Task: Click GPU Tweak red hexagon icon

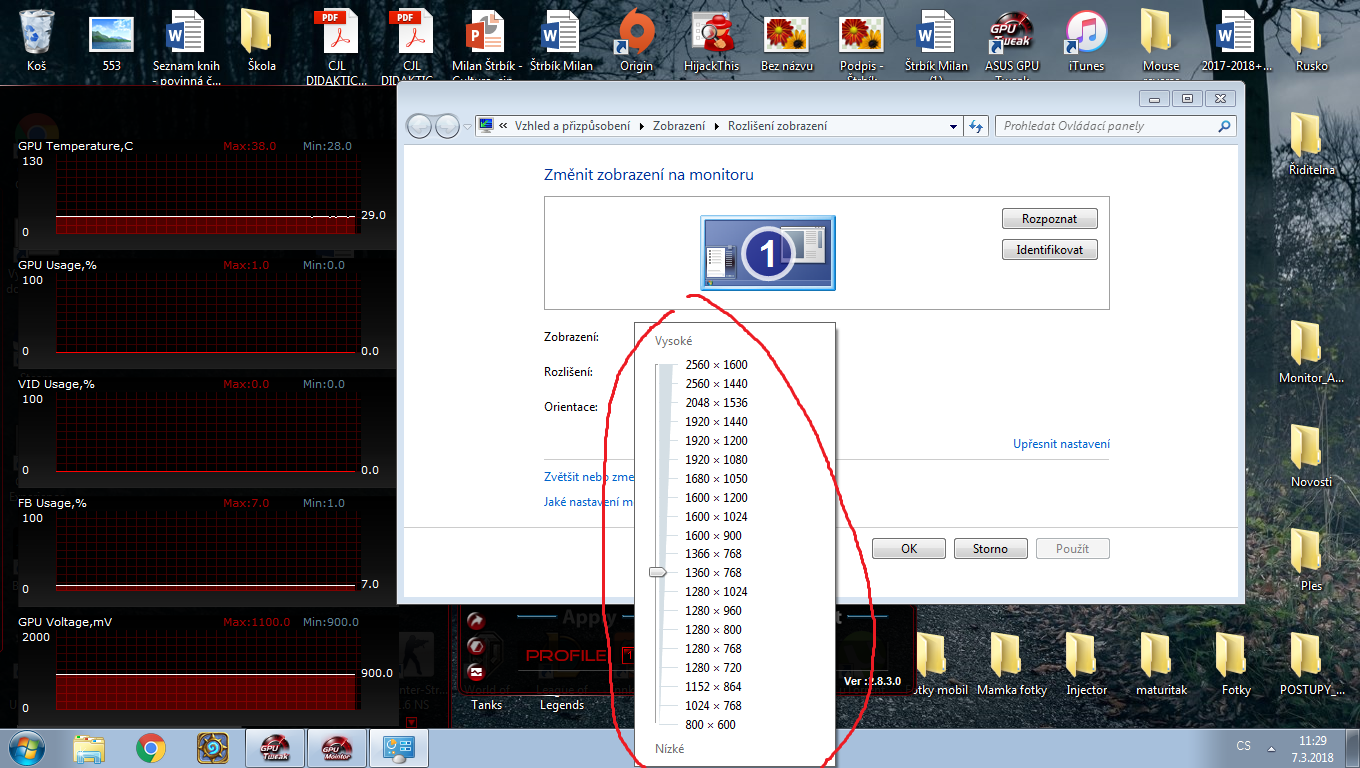Action: [476, 647]
